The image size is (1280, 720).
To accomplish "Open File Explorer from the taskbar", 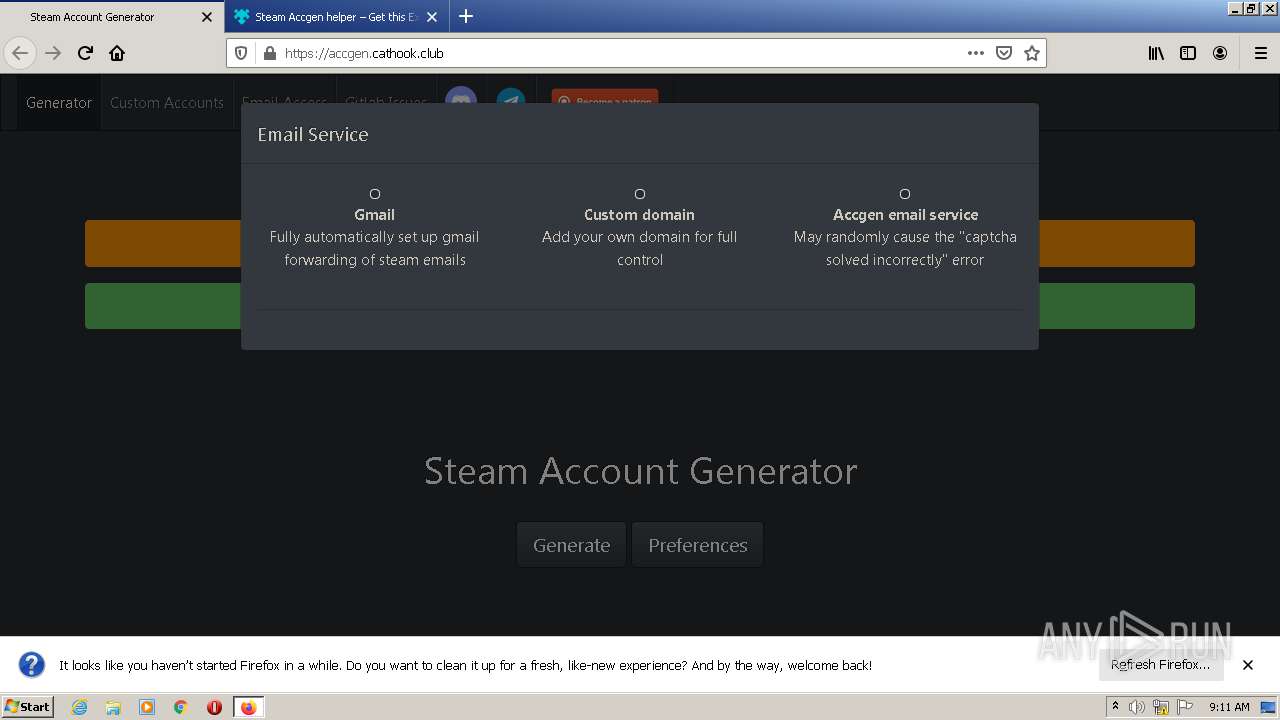I will pyautogui.click(x=113, y=707).
